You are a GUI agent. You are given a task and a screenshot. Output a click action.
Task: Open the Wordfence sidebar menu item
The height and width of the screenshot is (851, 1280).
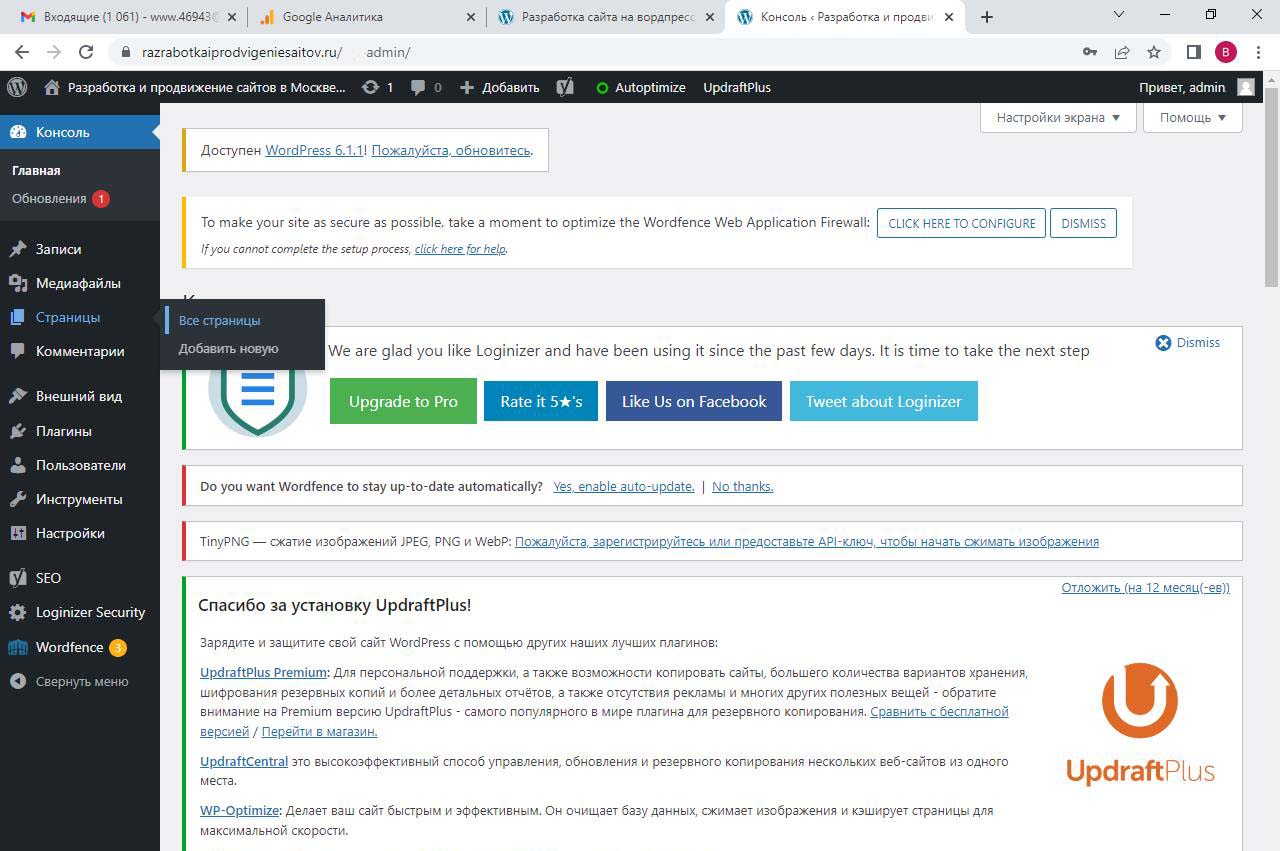click(x=69, y=647)
